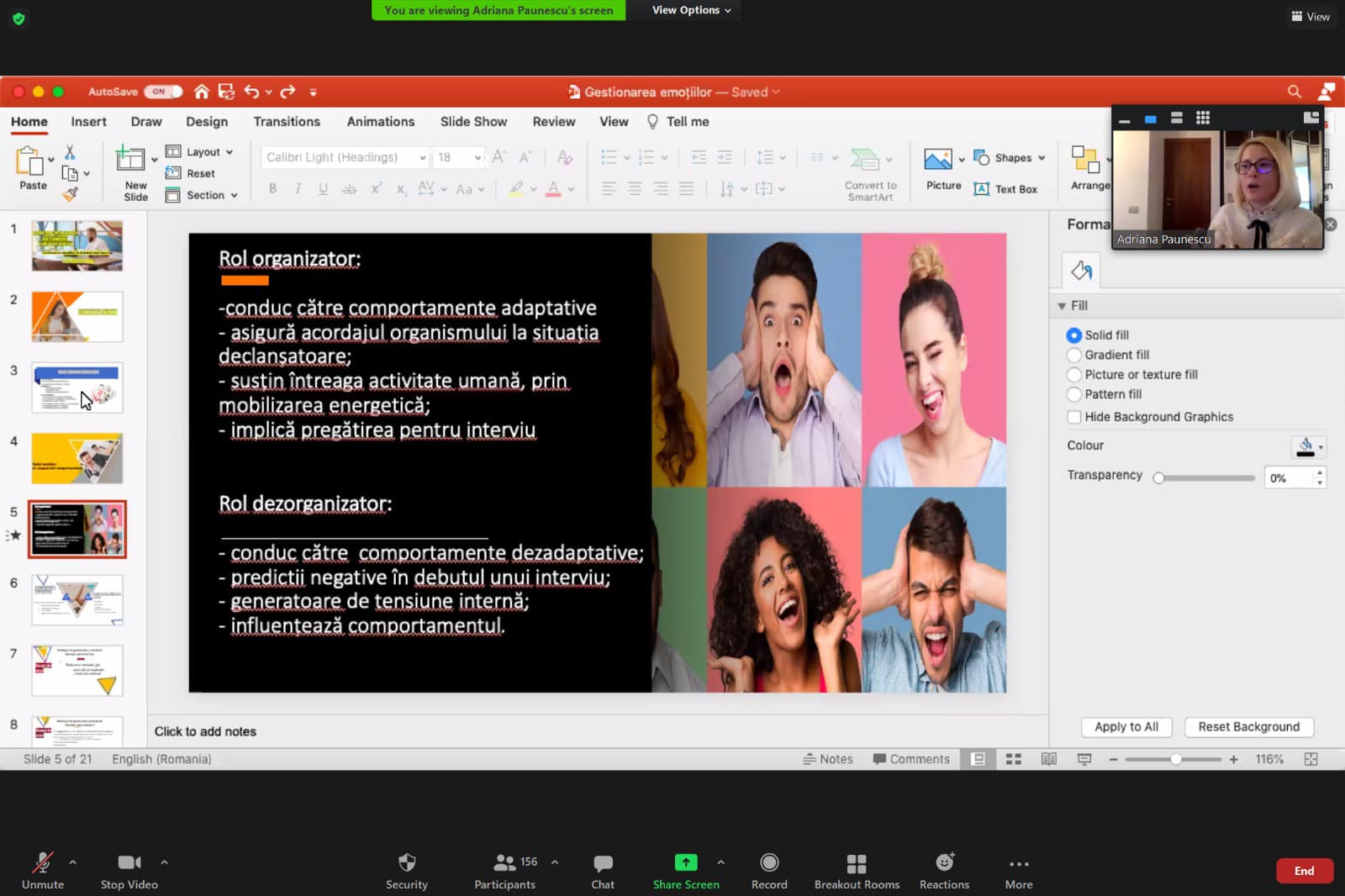Viewport: 1345px width, 896px height.
Task: Open the font name dropdown
Action: (422, 157)
